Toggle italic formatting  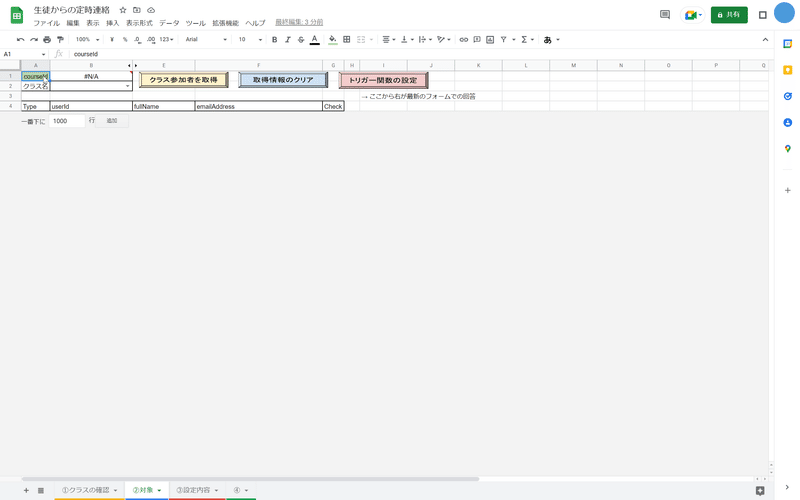288,39
